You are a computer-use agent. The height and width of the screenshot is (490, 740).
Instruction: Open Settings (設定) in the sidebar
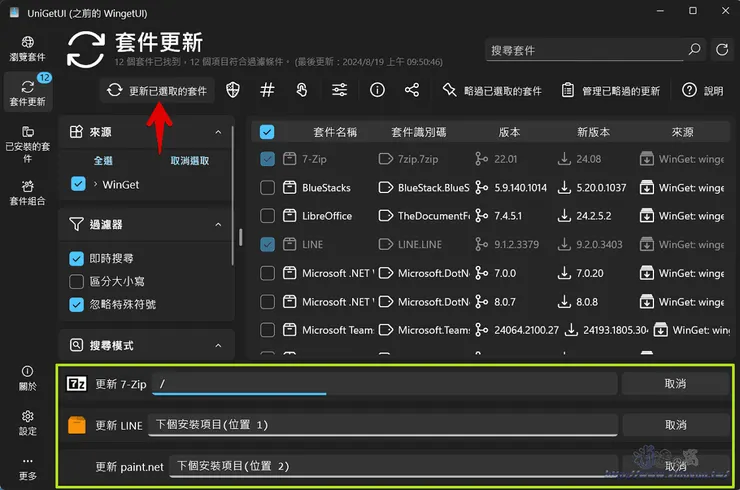pos(27,423)
